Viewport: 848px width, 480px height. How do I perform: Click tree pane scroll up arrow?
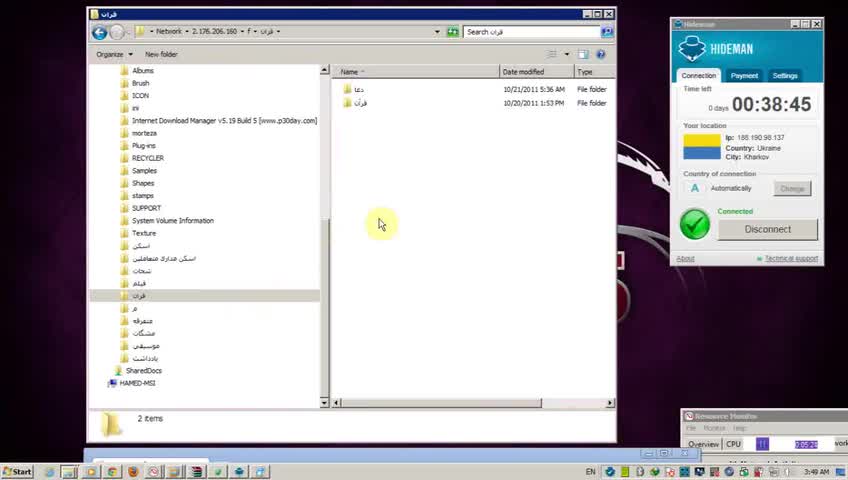324,70
